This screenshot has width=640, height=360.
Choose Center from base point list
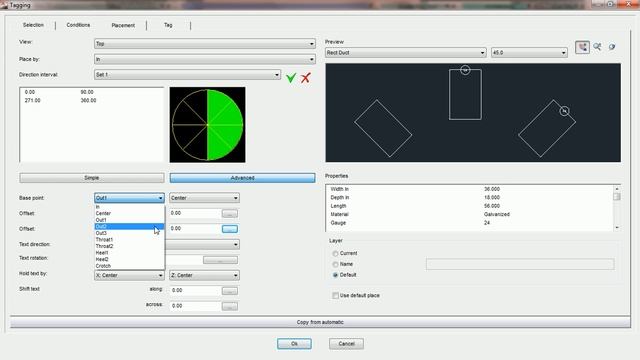pos(129,213)
